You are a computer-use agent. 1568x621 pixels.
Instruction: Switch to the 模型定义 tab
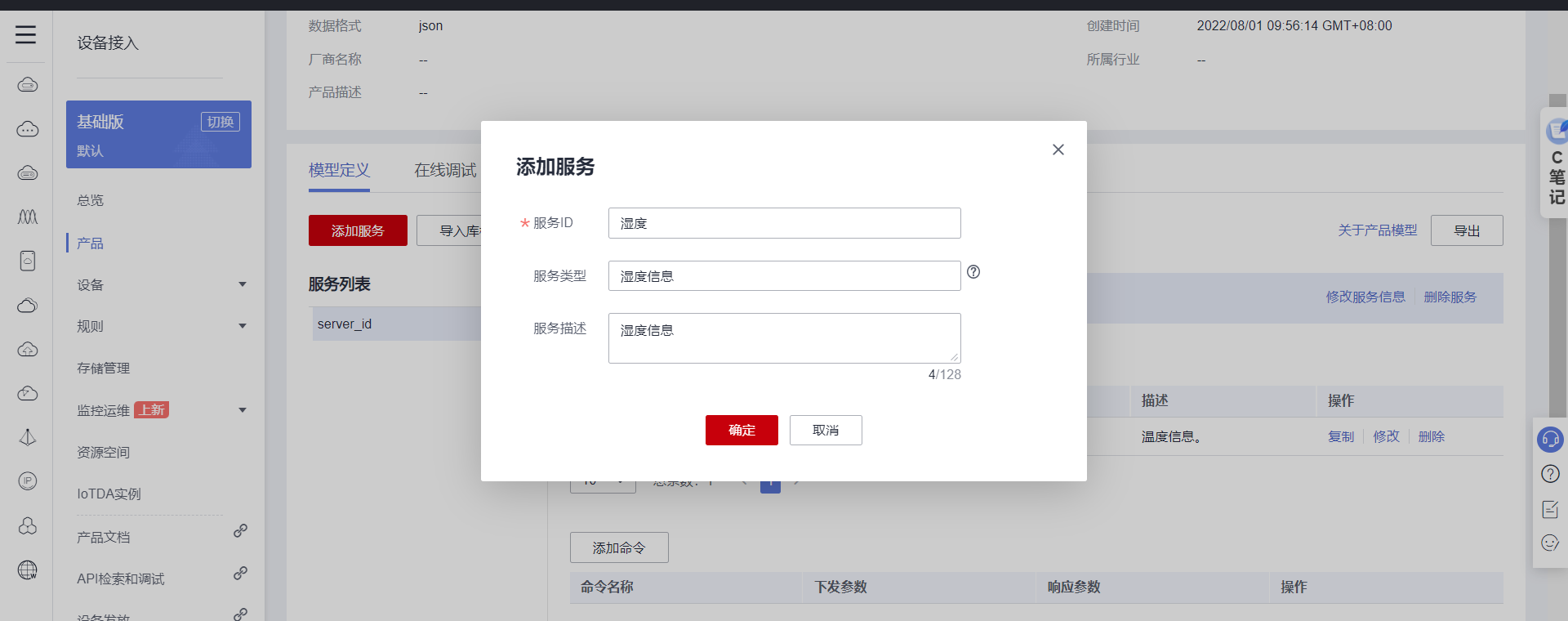339,171
